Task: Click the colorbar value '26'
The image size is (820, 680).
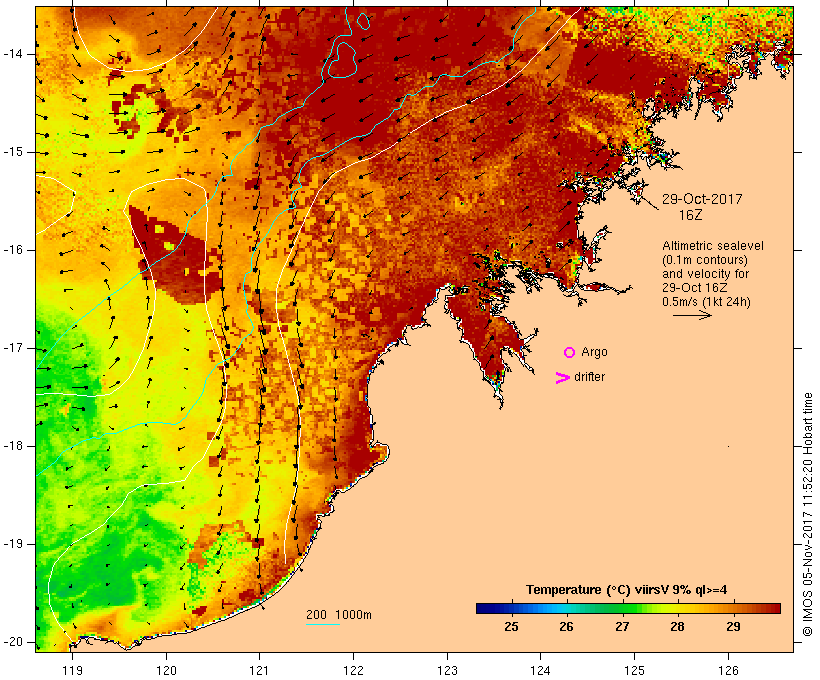Action: pos(566,627)
